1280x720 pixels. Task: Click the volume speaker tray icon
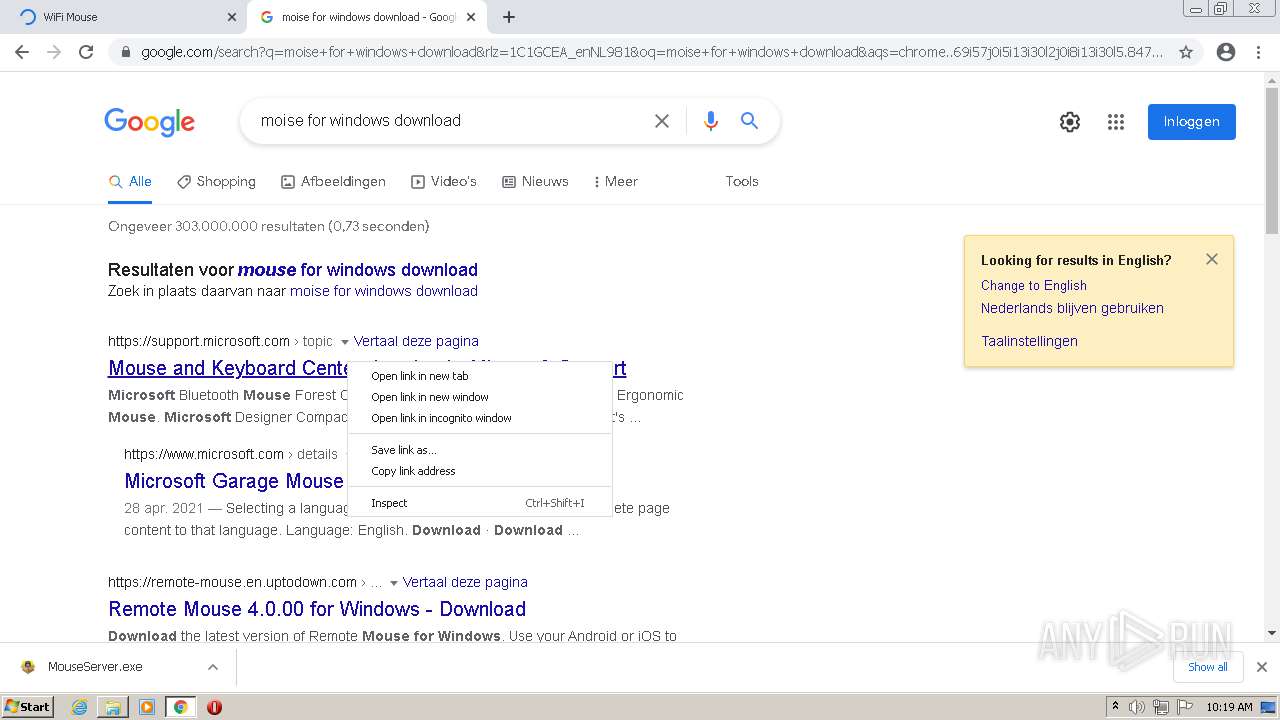pyautogui.click(x=1137, y=707)
